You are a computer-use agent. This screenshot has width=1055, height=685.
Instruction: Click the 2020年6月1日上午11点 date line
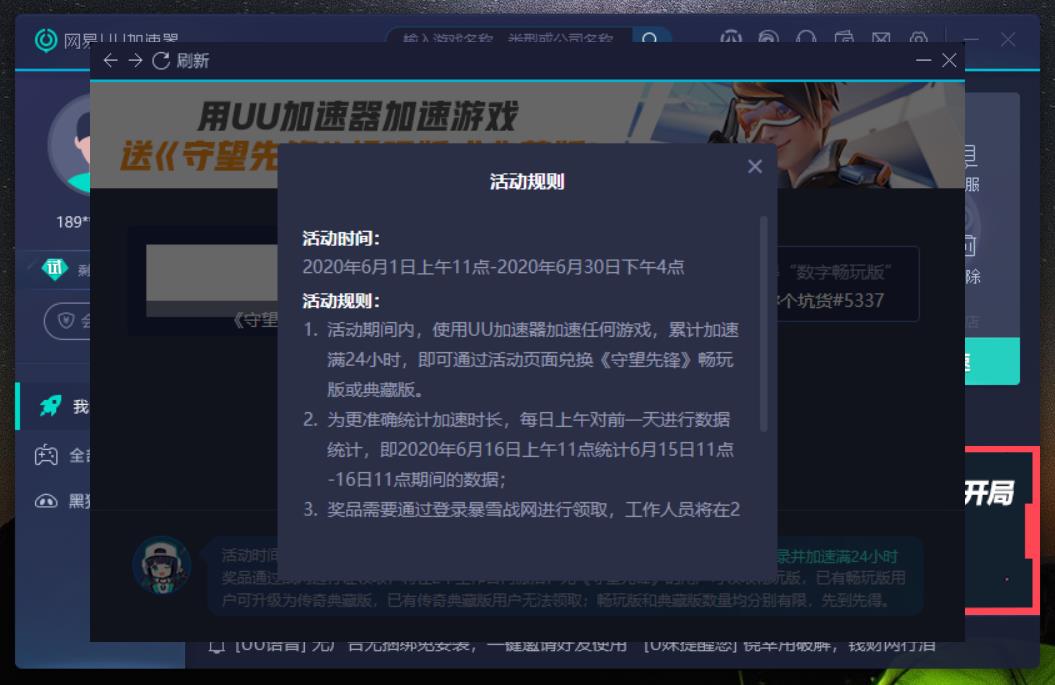[493, 267]
